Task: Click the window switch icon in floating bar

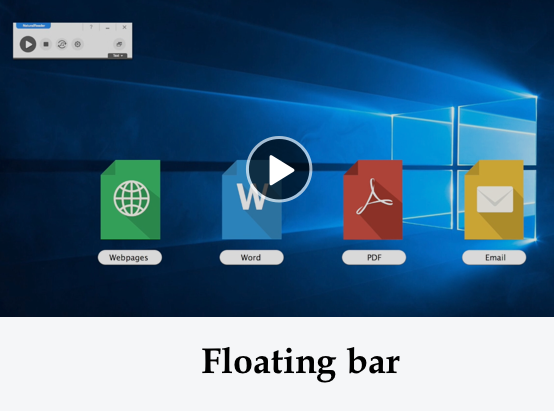Action: coord(119,44)
